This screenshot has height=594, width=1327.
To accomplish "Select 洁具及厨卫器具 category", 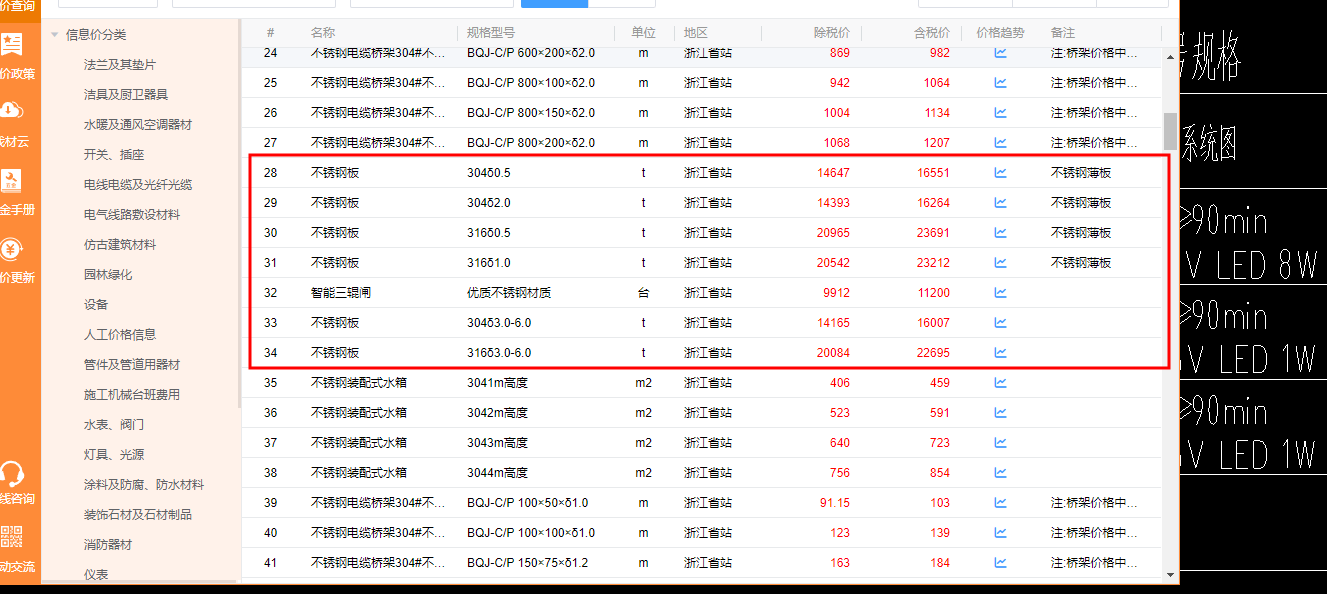I will 126,95.
